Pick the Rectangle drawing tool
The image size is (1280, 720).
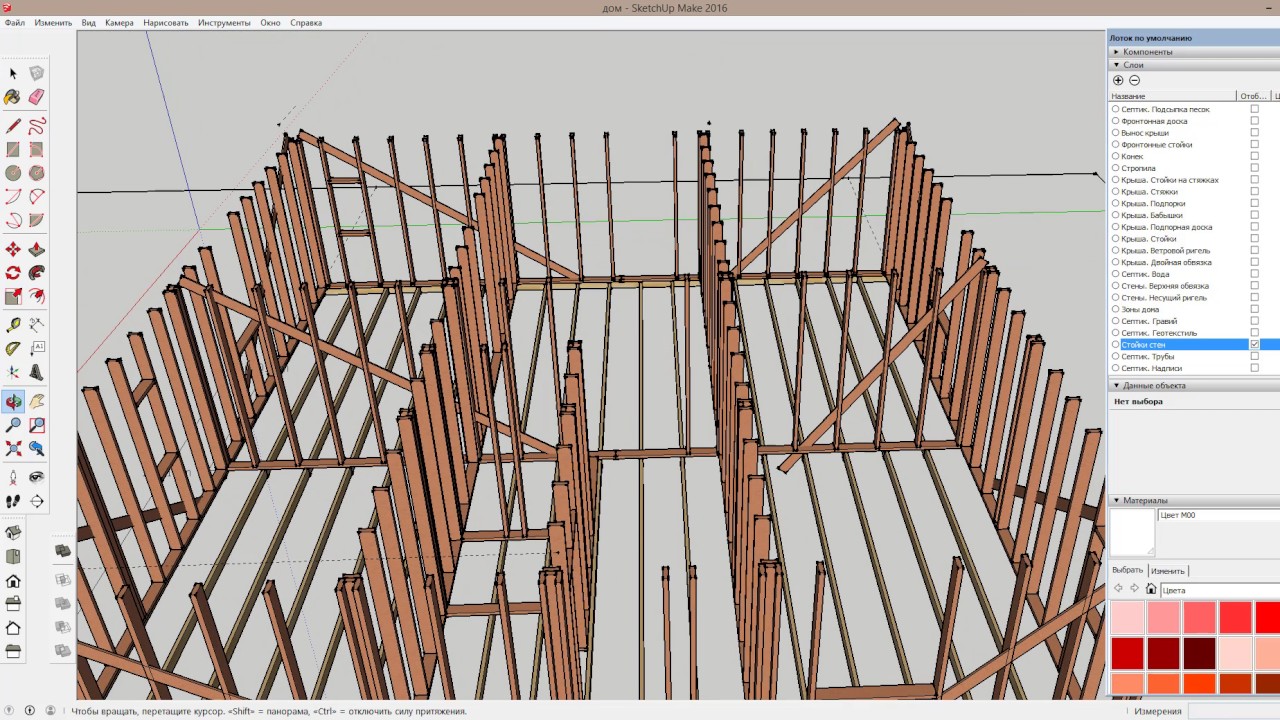[13, 150]
